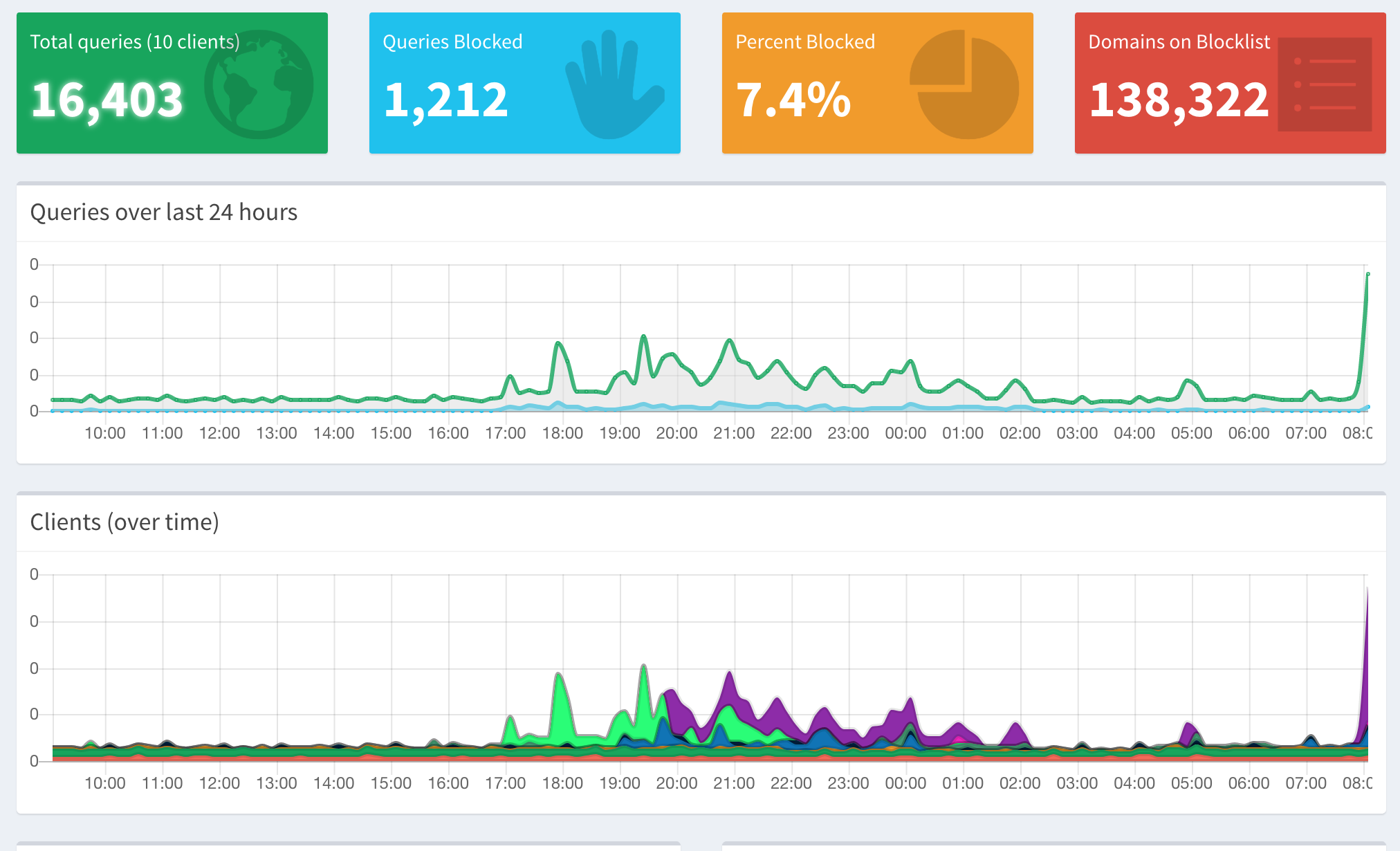Click the globe icon in Total queries
Image resolution: width=1400 pixels, height=851 pixels.
point(259,84)
